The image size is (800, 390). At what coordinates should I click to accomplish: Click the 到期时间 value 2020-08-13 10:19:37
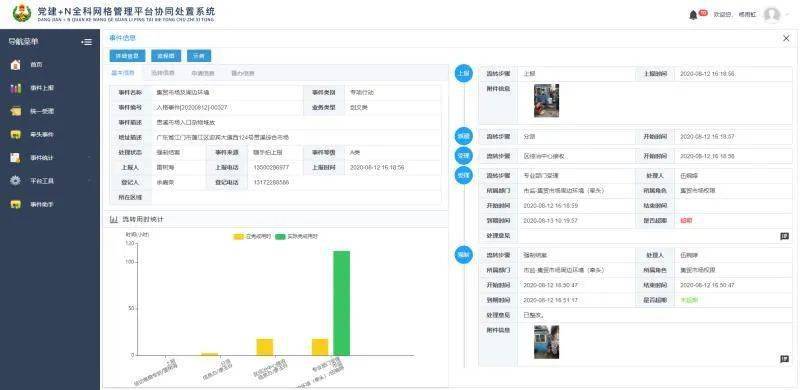[551, 221]
